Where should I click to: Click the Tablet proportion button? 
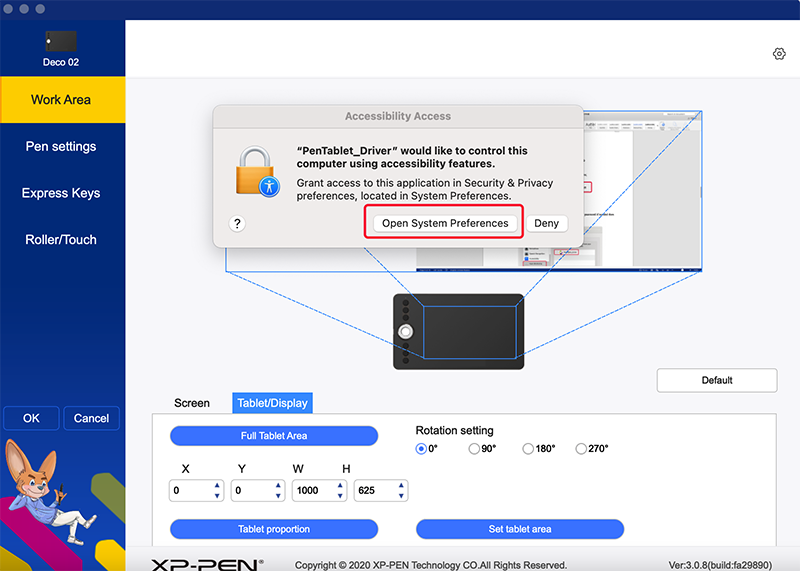pos(274,529)
